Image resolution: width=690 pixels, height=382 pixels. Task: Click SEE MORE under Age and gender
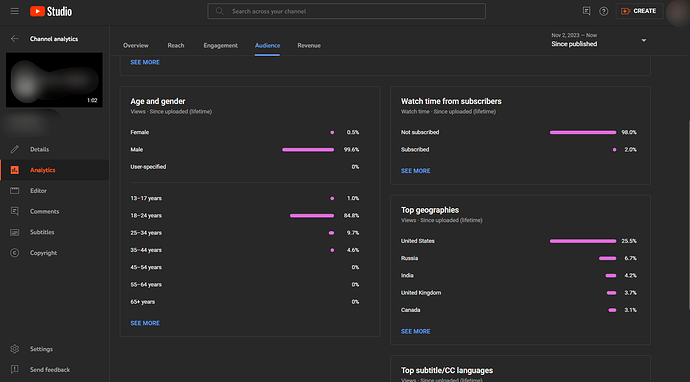(145, 323)
